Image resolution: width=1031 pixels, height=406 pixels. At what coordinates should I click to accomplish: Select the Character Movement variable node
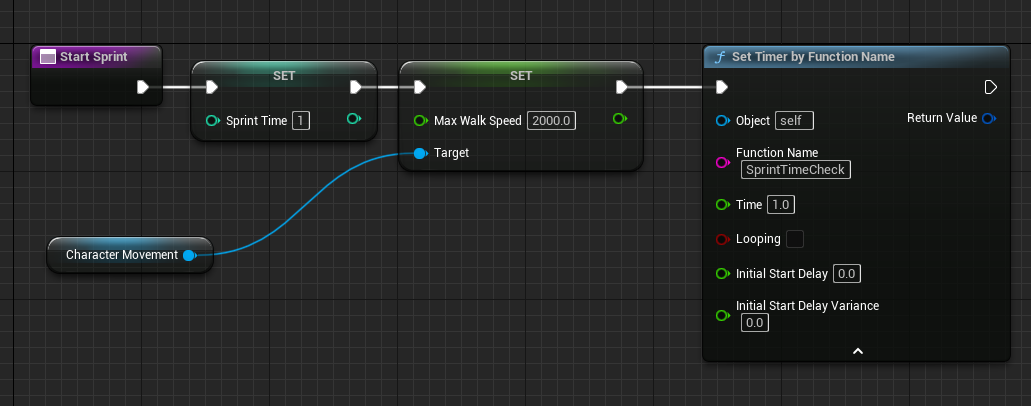pyautogui.click(x=130, y=255)
